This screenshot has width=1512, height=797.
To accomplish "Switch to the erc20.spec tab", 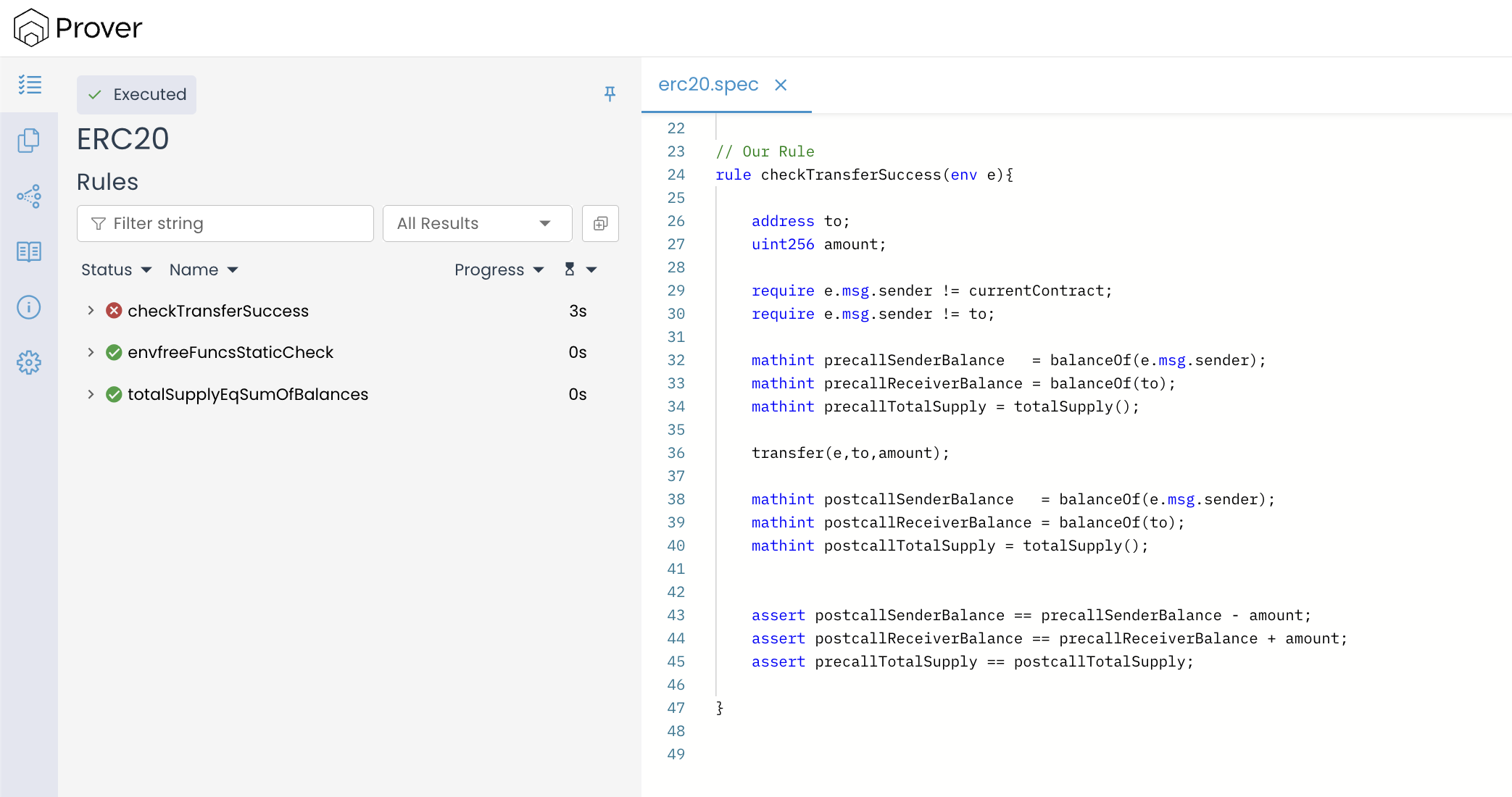I will (707, 85).
